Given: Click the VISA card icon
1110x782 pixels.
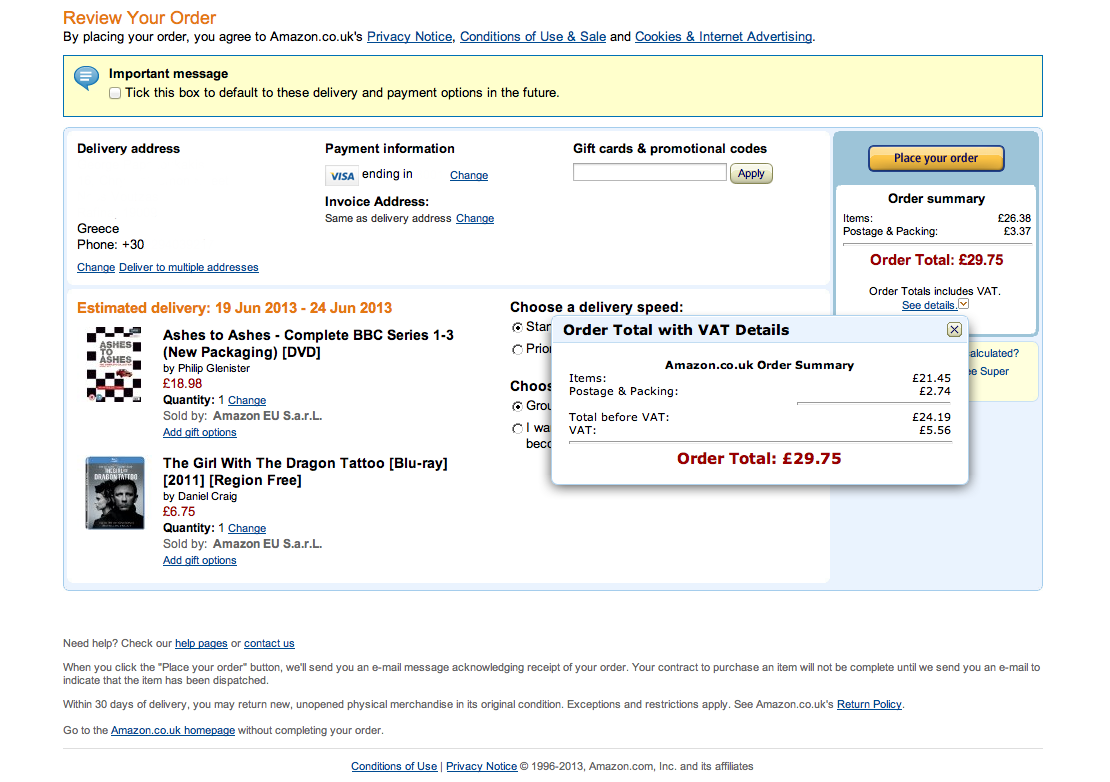Looking at the screenshot, I should point(342,176).
